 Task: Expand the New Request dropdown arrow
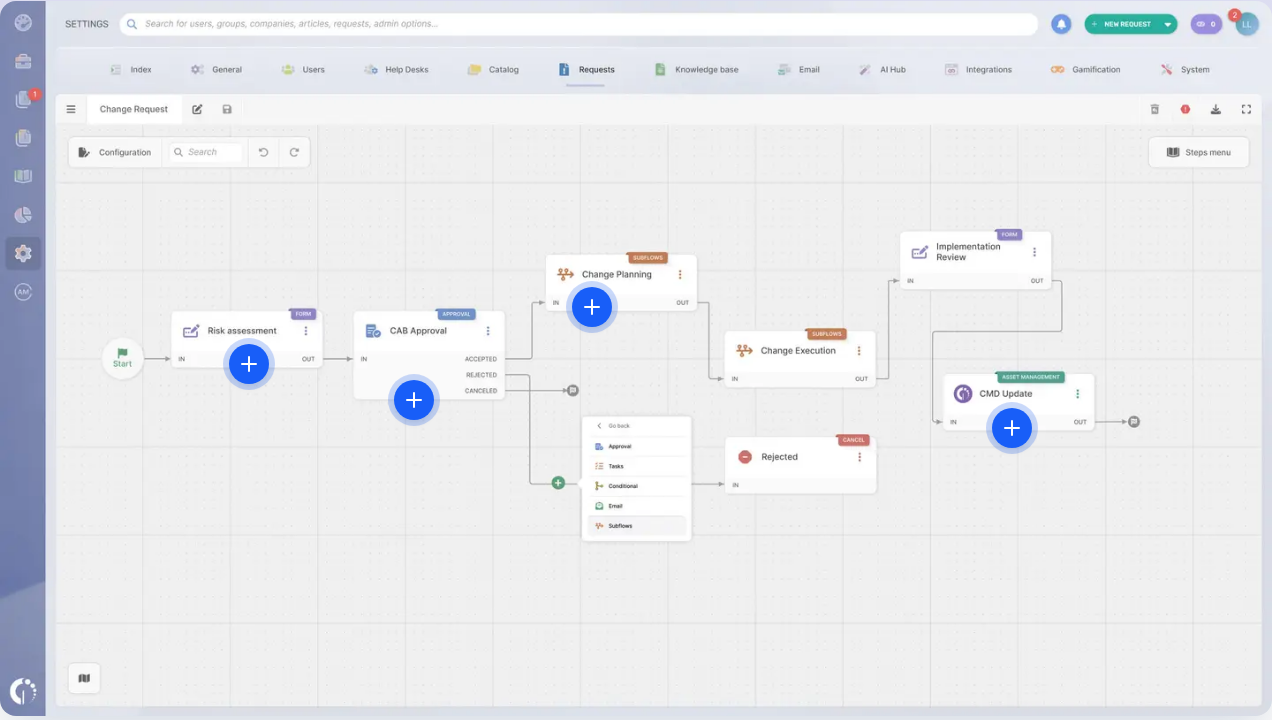[1168, 24]
